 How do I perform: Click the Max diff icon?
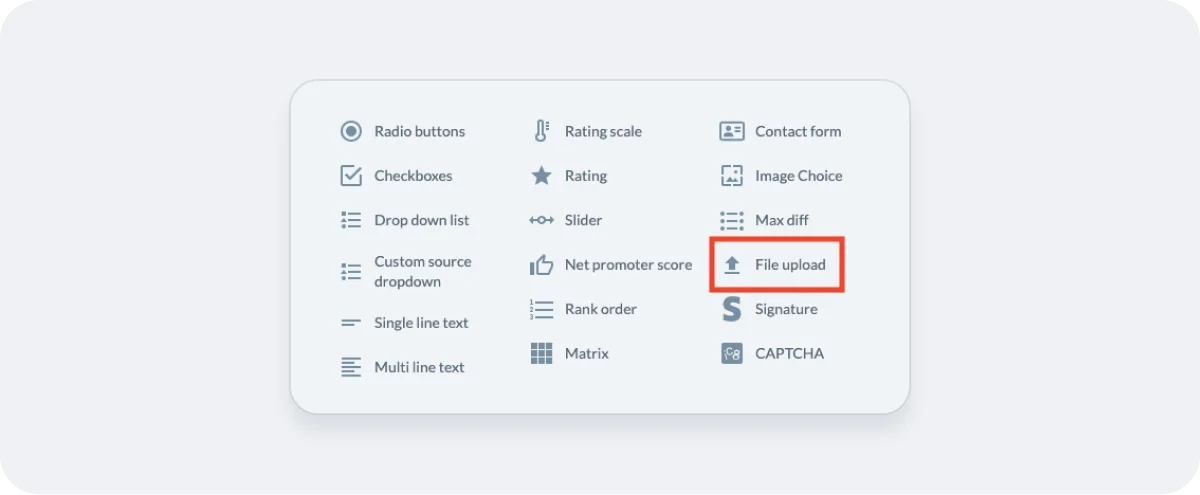click(732, 220)
